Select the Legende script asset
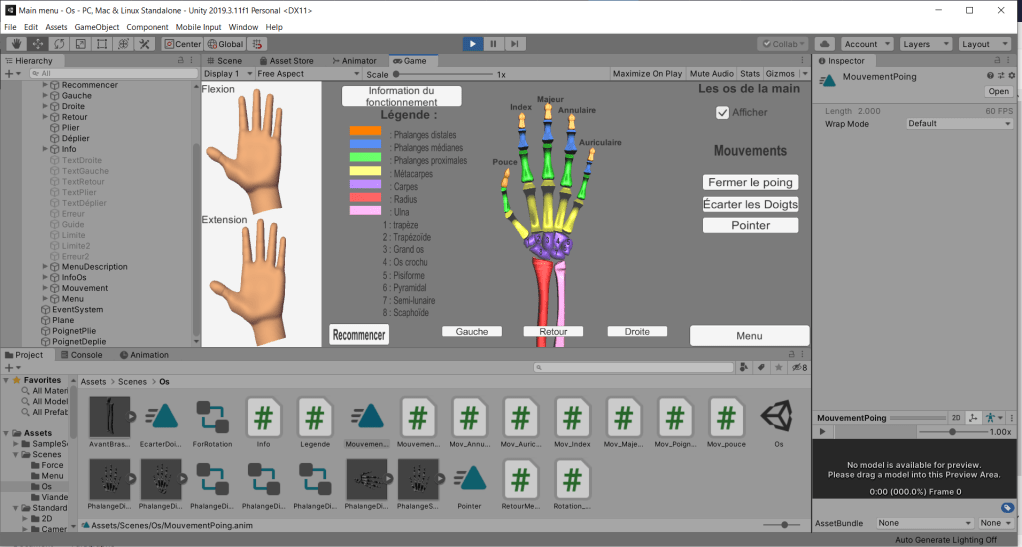Viewport: 1022px width, 547px height. [315, 417]
